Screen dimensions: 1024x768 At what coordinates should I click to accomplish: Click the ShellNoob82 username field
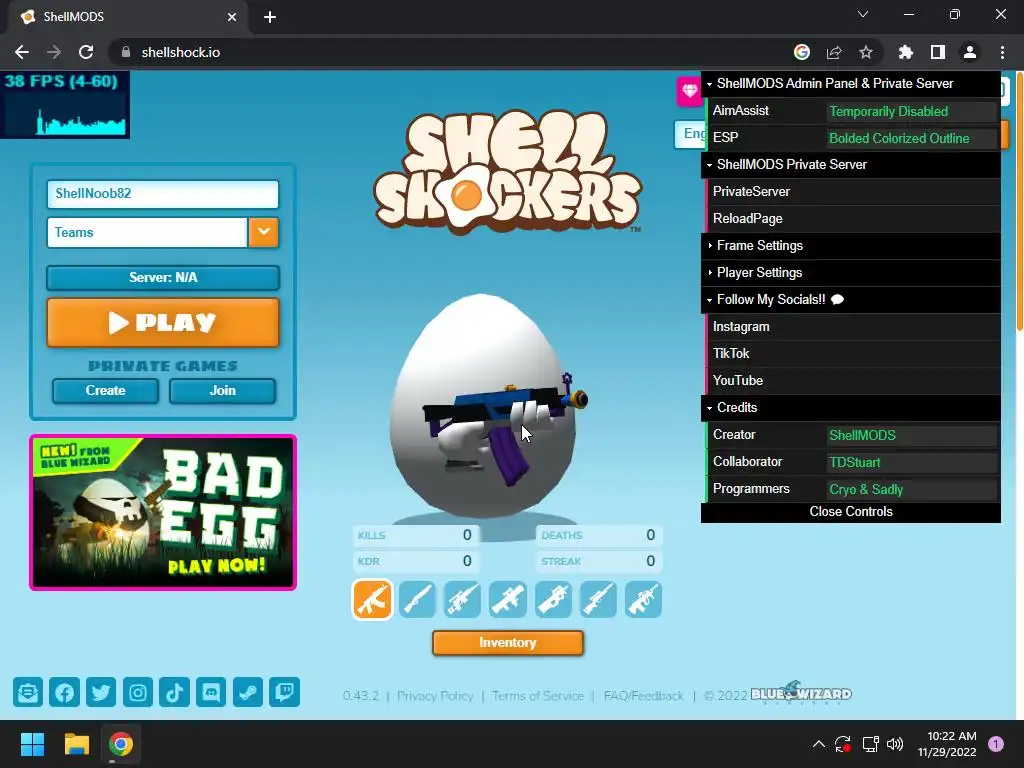pos(163,194)
